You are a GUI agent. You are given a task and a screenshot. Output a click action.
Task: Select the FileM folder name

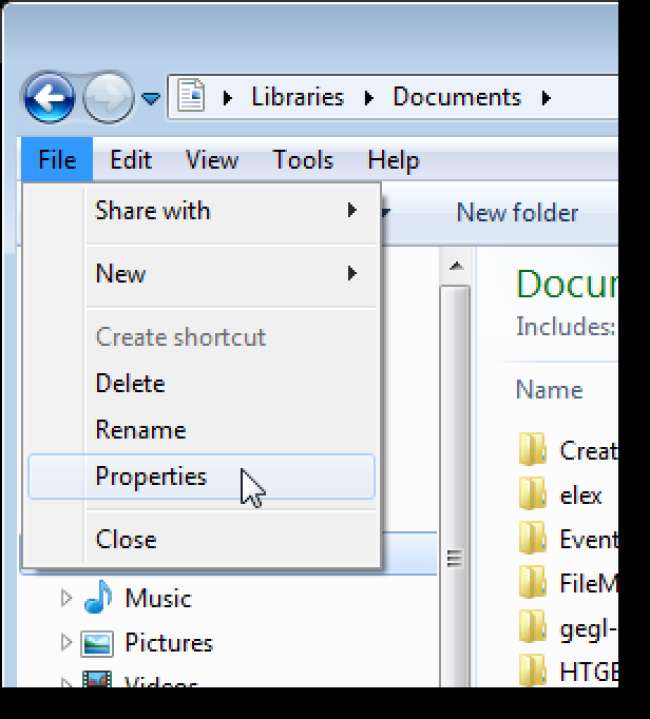click(x=589, y=584)
